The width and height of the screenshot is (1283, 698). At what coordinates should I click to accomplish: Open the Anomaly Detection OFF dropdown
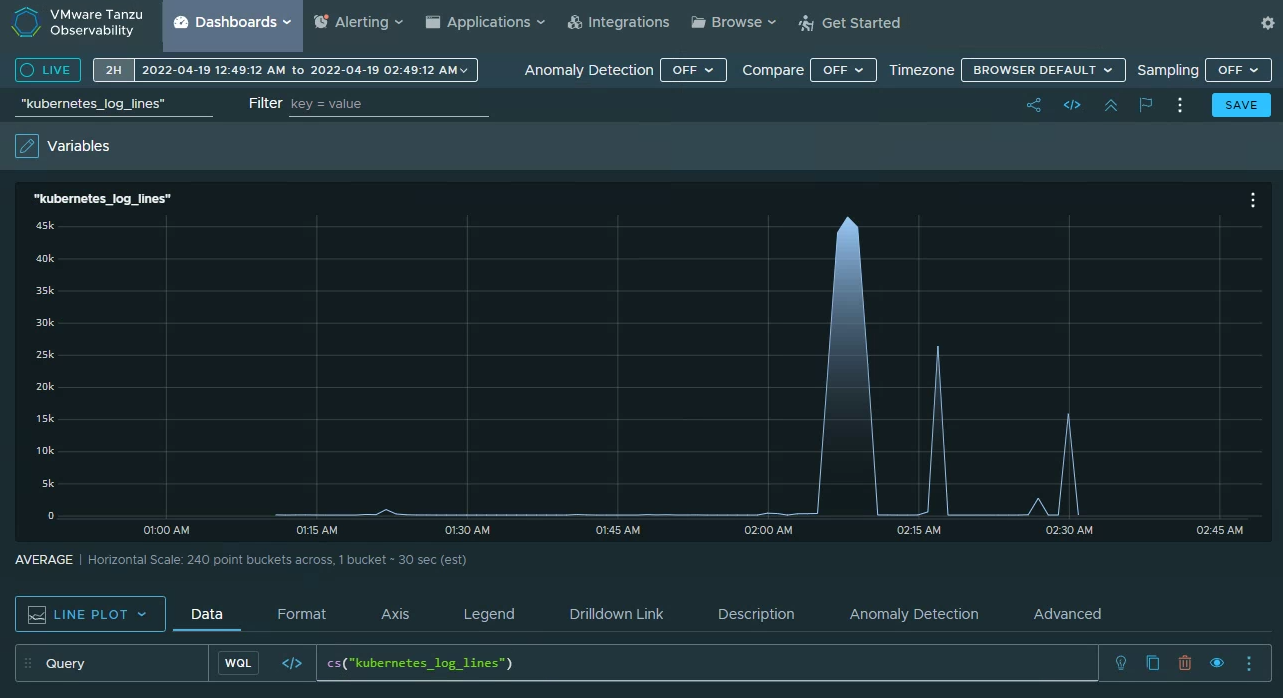[693, 70]
